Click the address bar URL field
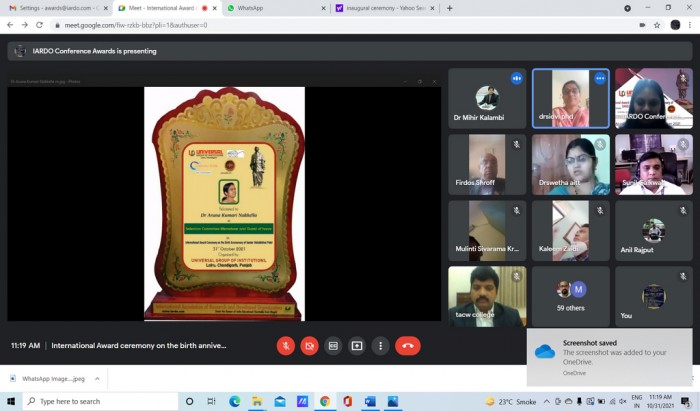 click(x=300, y=25)
